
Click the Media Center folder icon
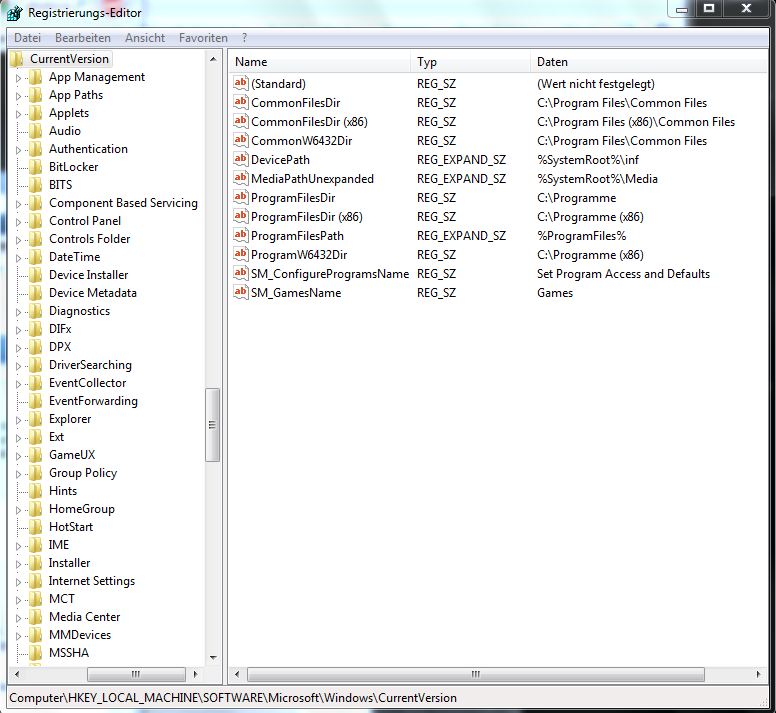click(36, 617)
